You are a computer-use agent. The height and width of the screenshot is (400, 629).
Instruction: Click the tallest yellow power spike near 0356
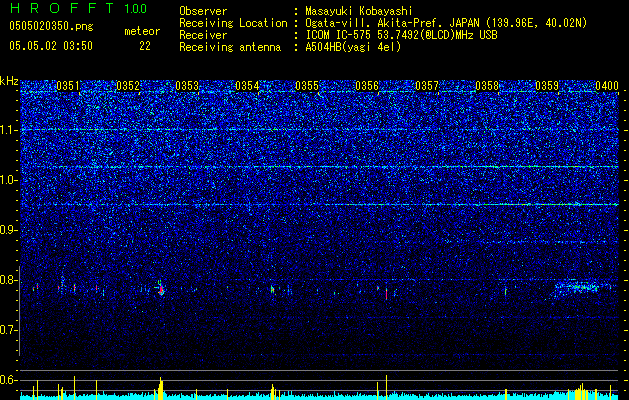[386, 387]
